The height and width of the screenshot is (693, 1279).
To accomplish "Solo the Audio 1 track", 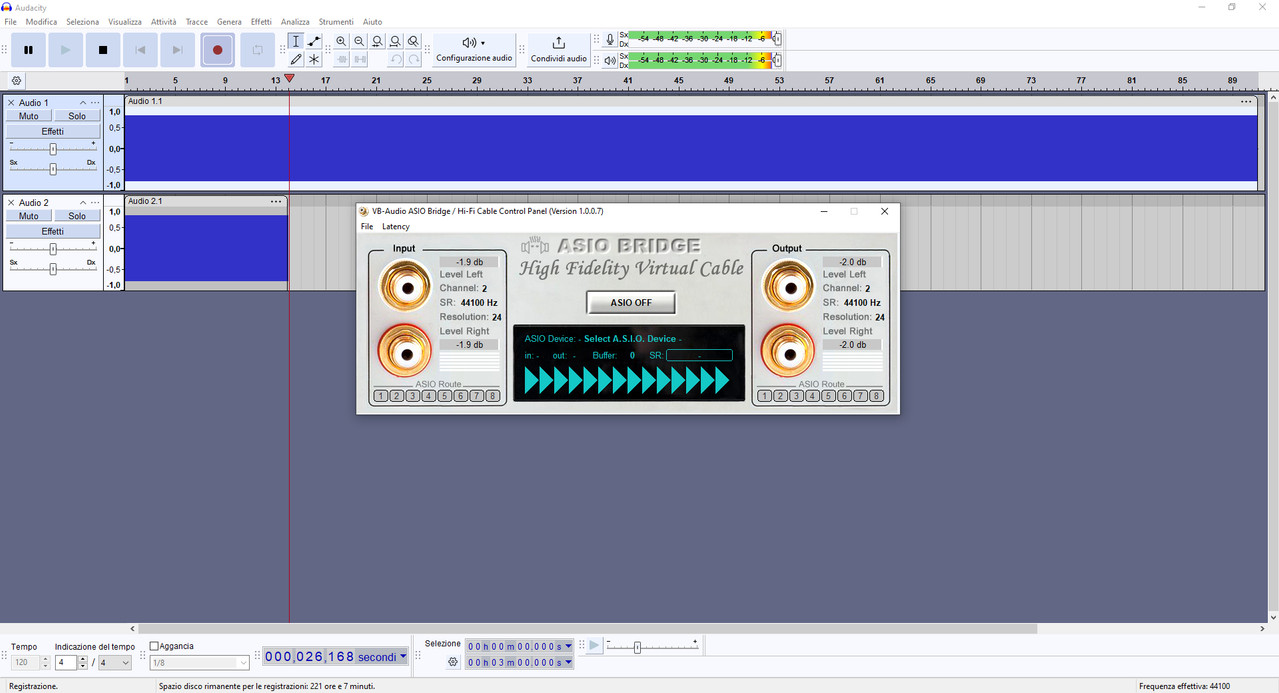I will pos(77,116).
